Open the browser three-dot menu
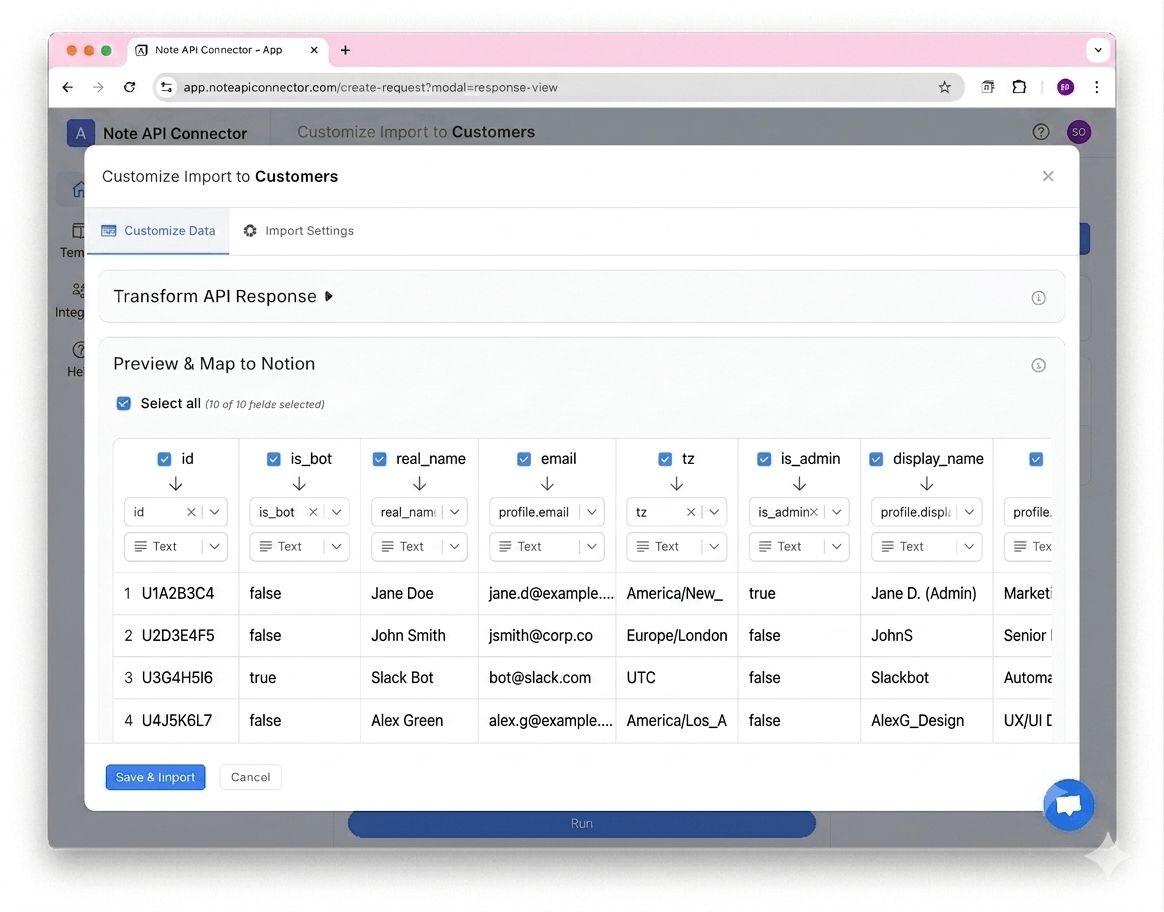1164x912 pixels. 1096,88
